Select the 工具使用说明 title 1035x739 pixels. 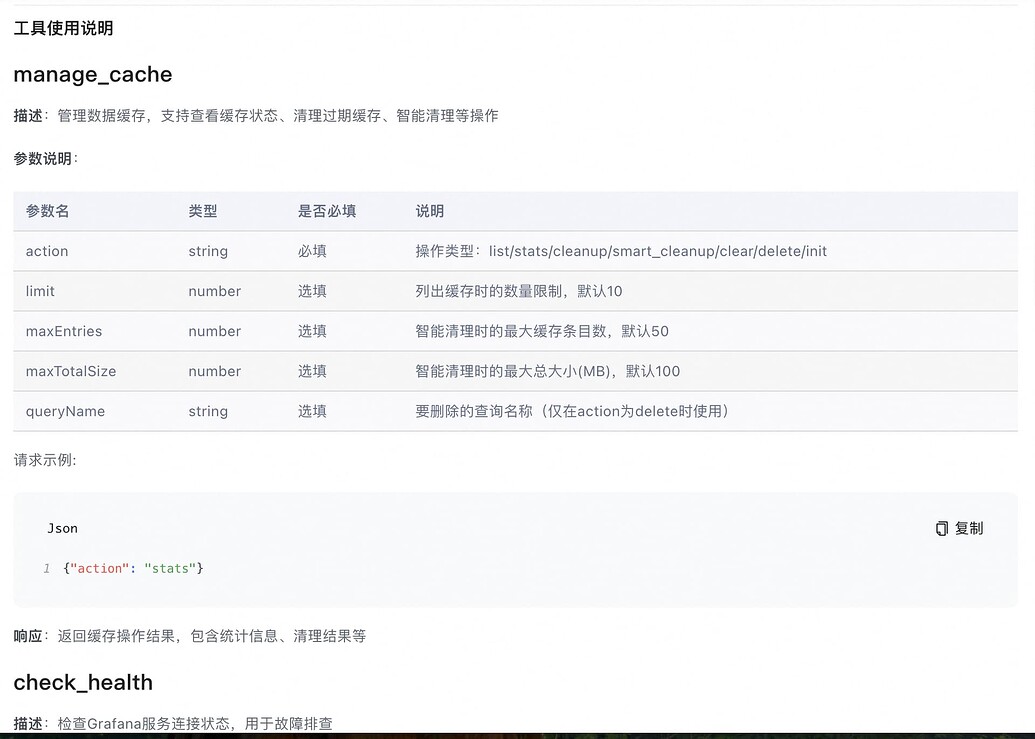(61, 29)
